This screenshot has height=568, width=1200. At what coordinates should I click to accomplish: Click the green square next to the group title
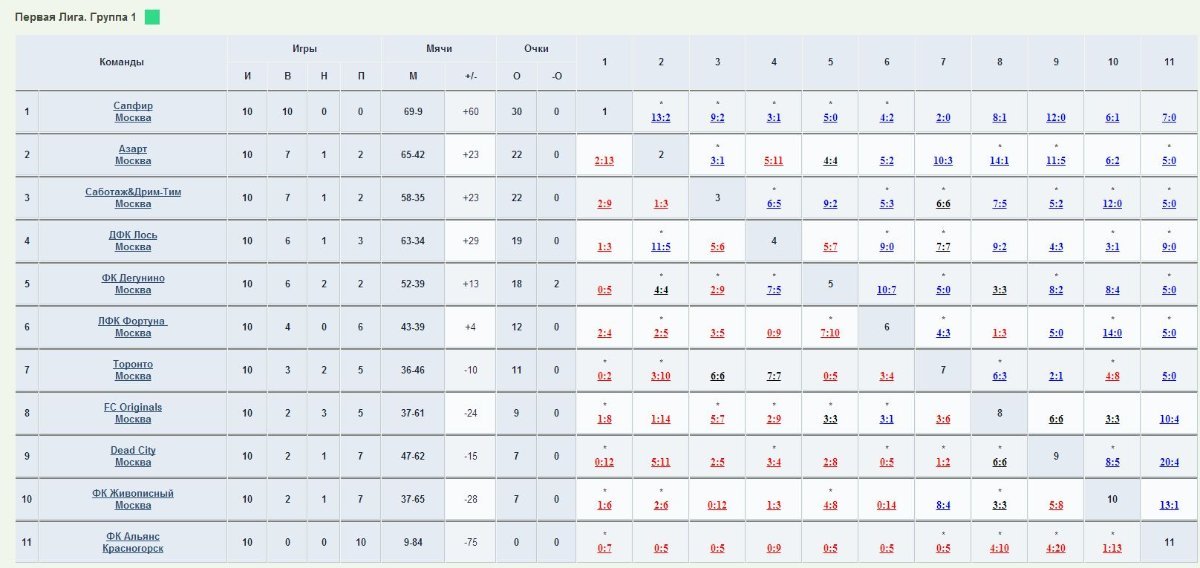point(152,17)
